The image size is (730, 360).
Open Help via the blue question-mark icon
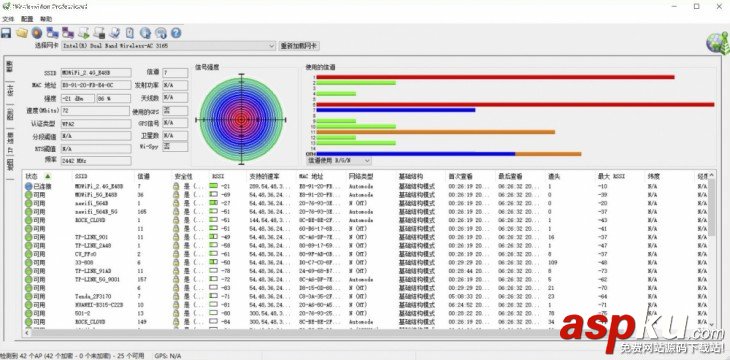(176, 33)
